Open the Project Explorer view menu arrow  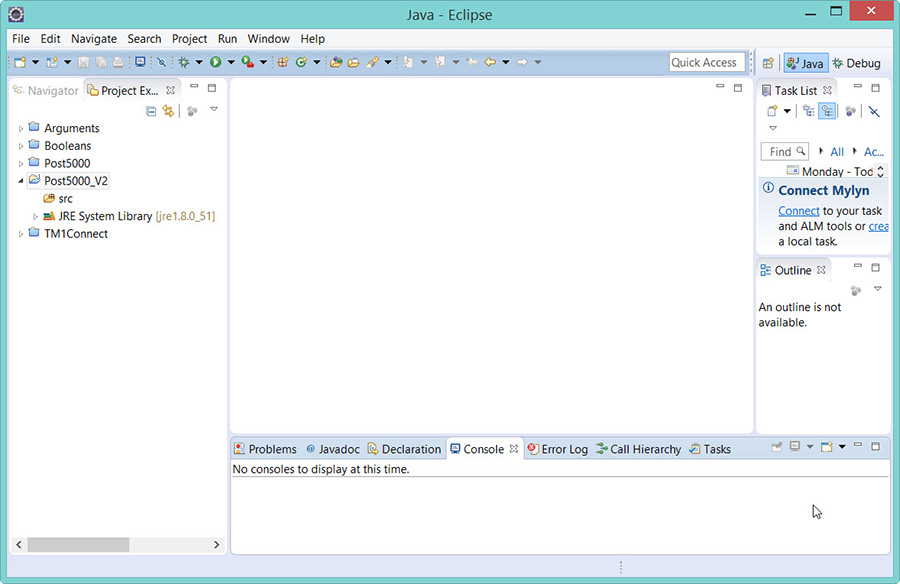click(214, 109)
